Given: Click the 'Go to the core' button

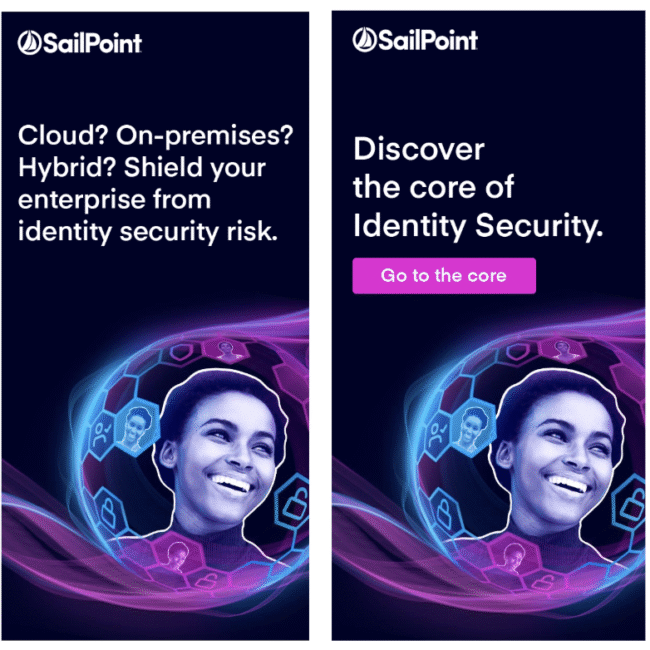Looking at the screenshot, I should [444, 276].
